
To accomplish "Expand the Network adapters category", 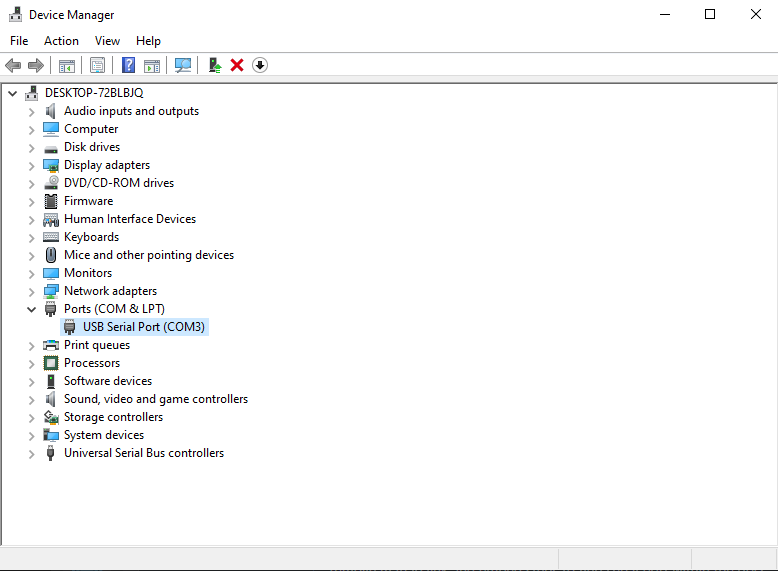I will click(x=31, y=291).
